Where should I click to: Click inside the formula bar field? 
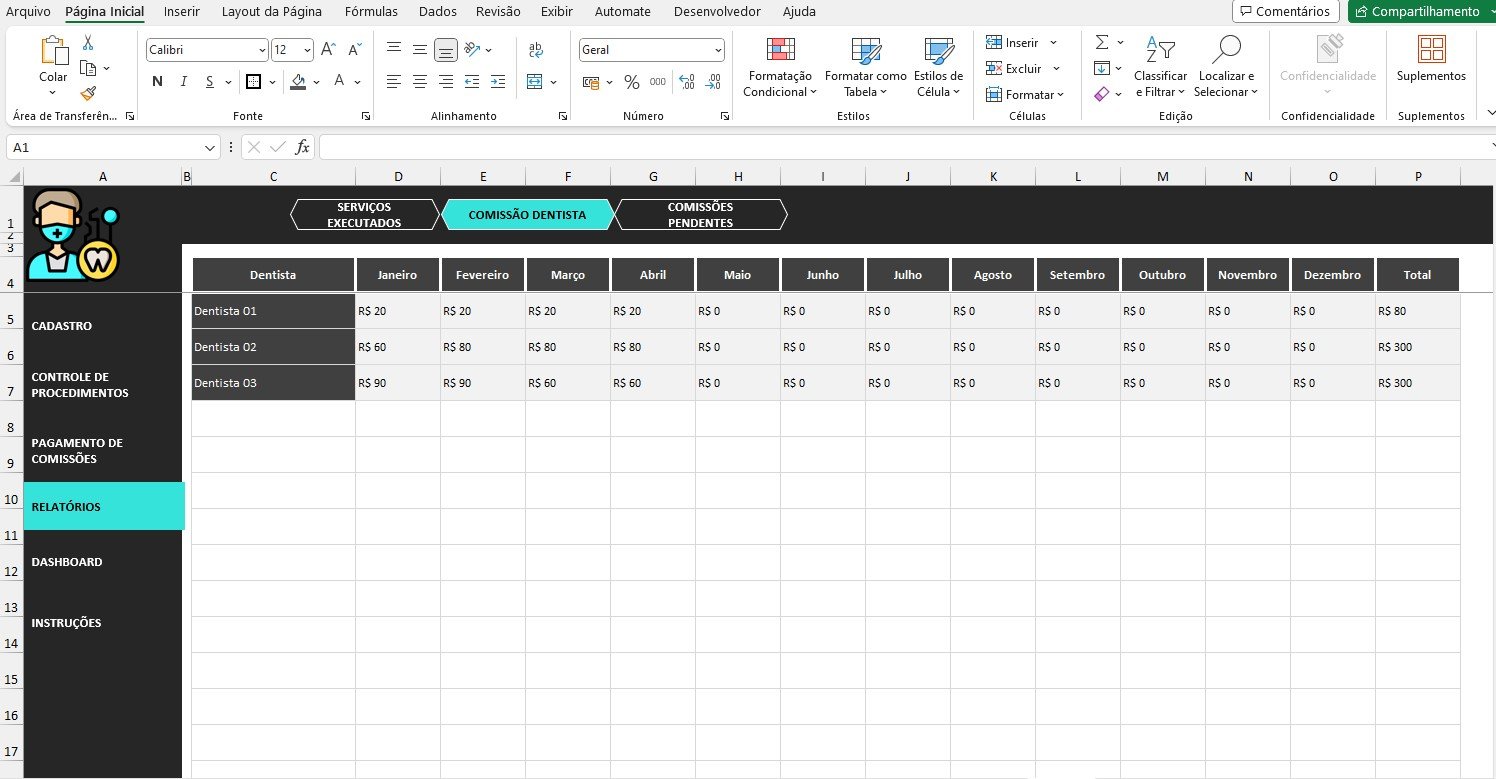[x=900, y=147]
